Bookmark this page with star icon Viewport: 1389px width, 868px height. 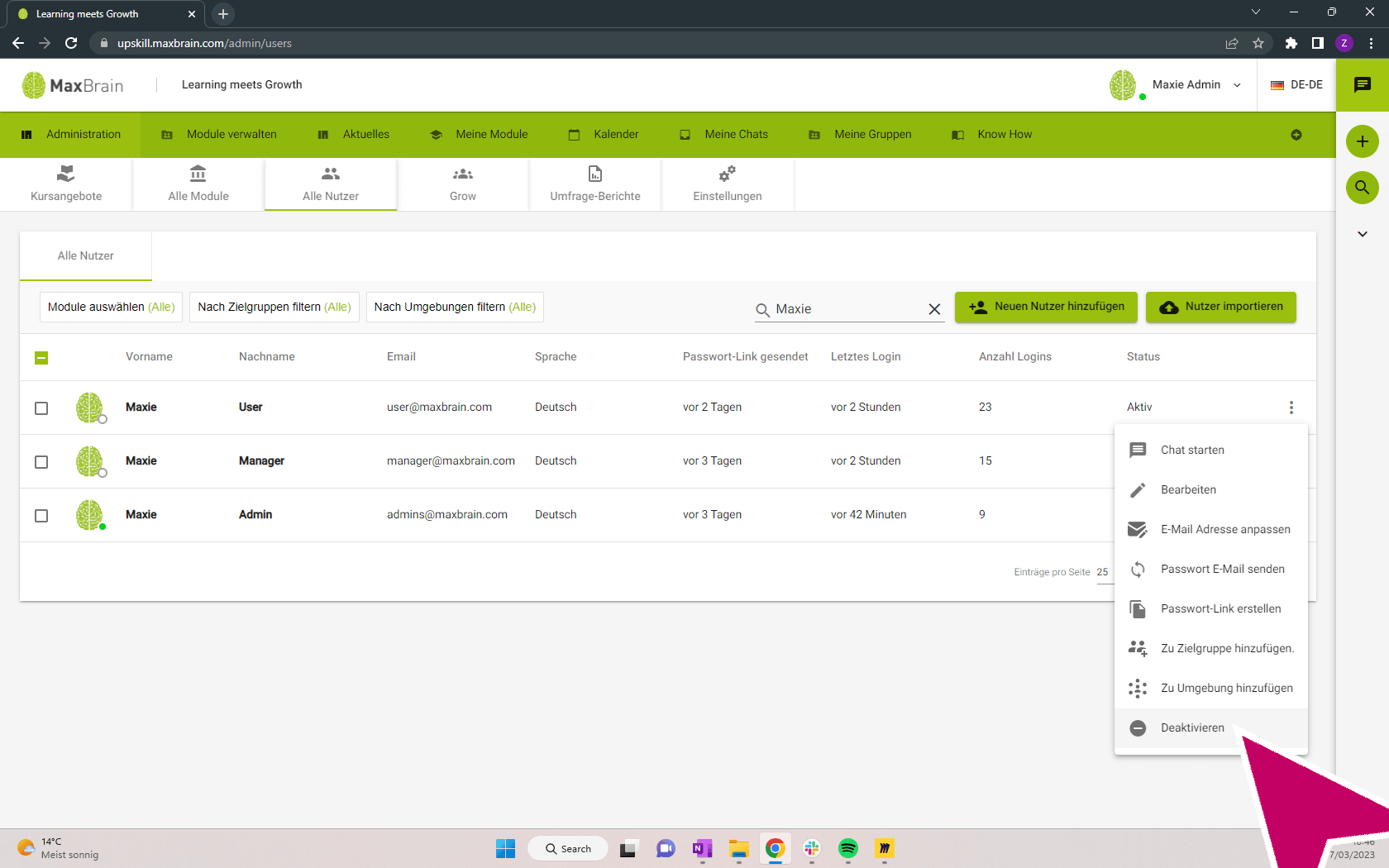click(1258, 43)
